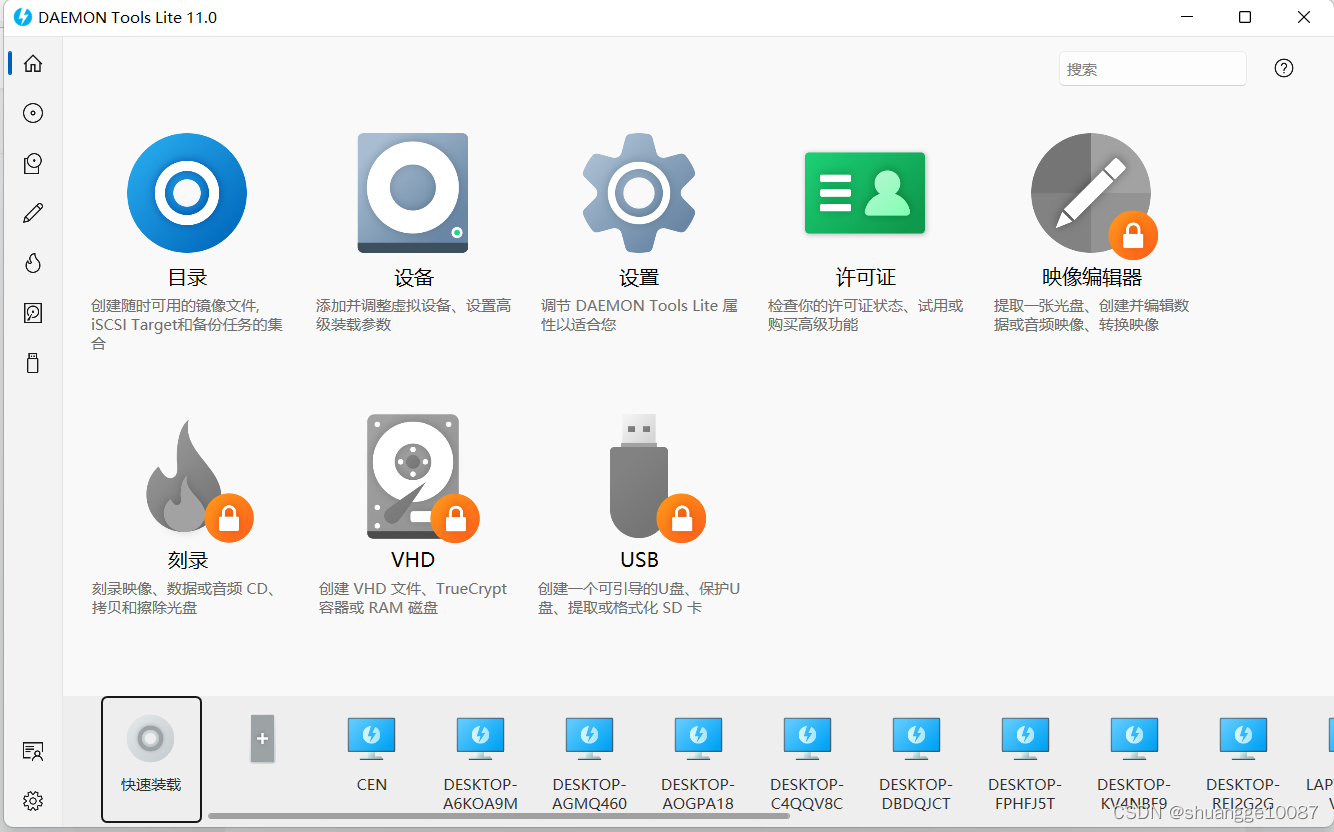The image size is (1334, 832).
Task: Open the 设置 settings gear tile
Action: point(639,192)
